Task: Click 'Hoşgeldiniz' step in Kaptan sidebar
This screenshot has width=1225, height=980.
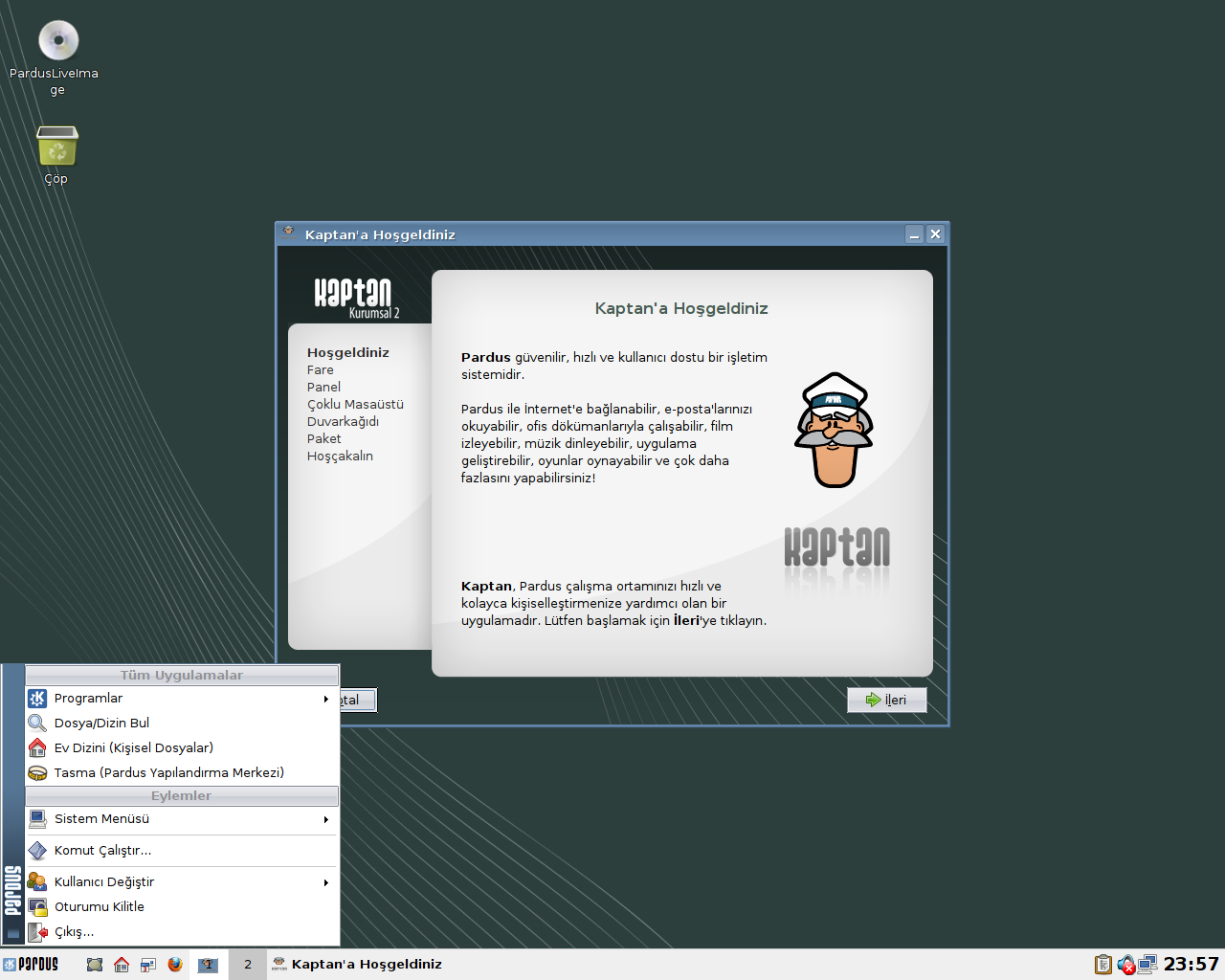Action: 348,353
